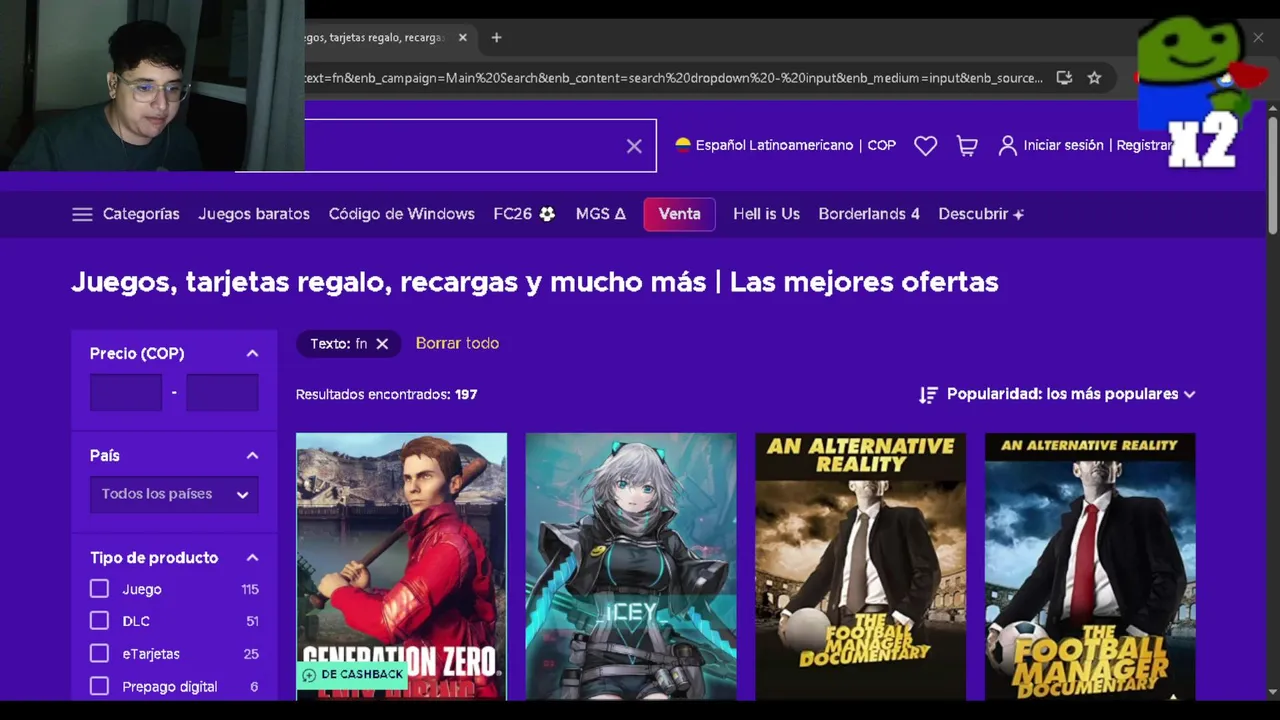Click the Prepago digital count '6'
The width and height of the screenshot is (1280, 720).
coord(254,686)
